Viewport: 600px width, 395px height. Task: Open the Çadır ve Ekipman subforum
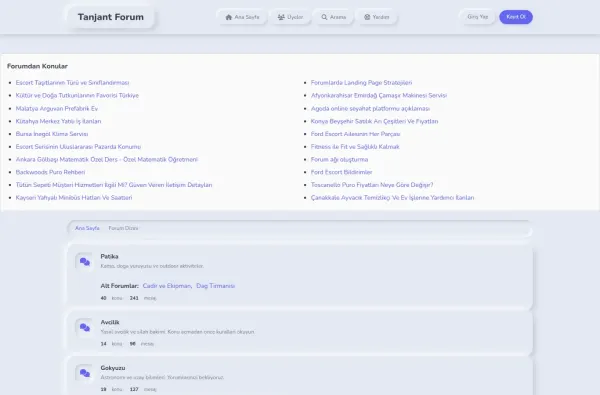[x=167, y=286]
